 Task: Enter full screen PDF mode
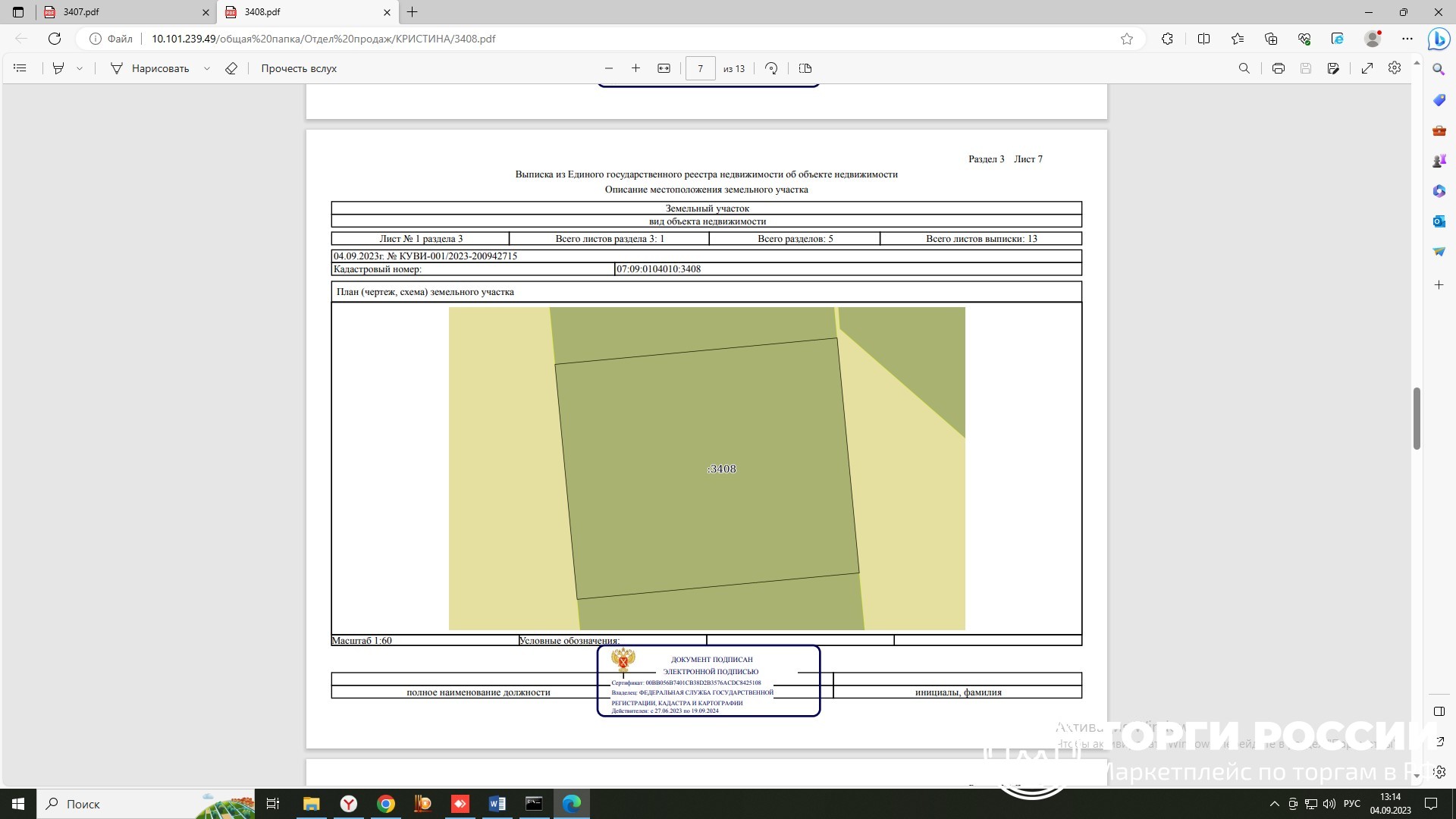click(x=1367, y=68)
